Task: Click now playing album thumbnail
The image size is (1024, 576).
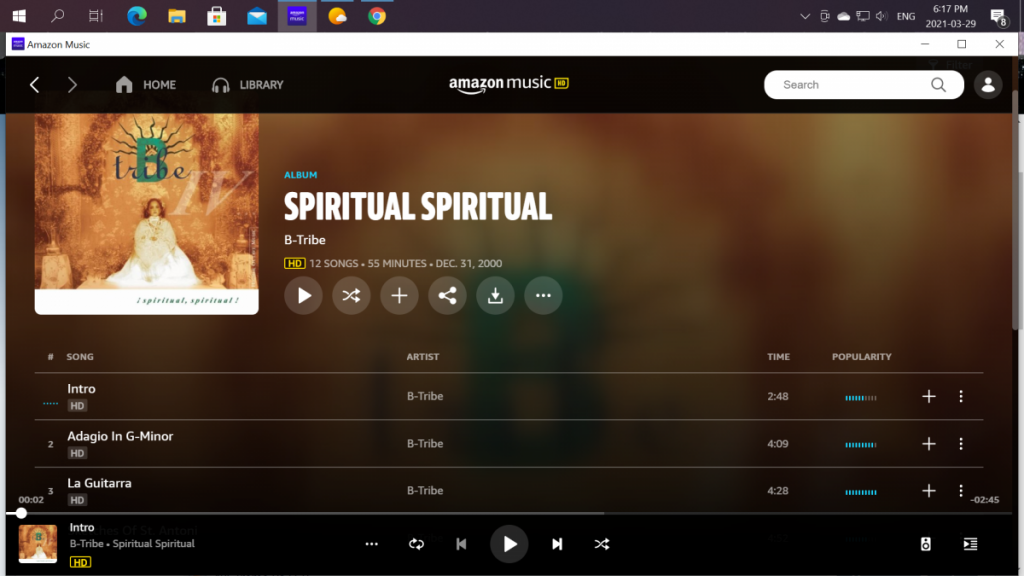Action: [x=38, y=543]
